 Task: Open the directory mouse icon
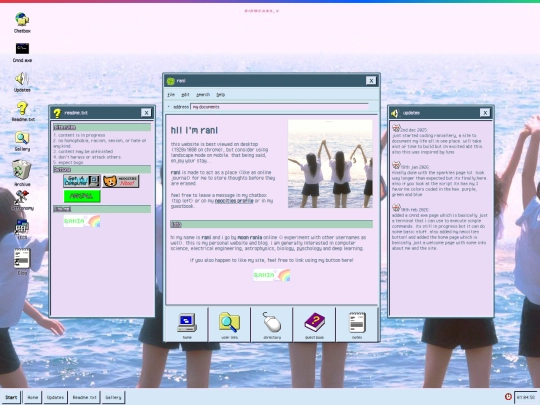(272, 323)
